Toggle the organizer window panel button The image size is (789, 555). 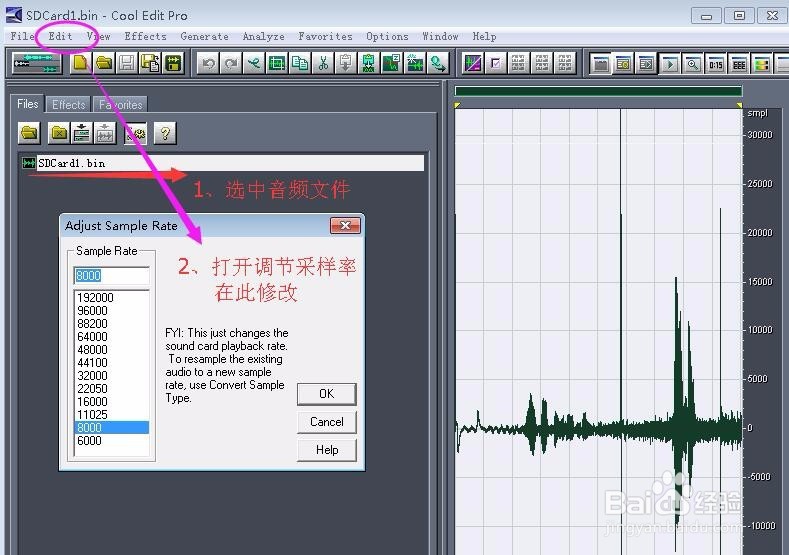(x=601, y=64)
